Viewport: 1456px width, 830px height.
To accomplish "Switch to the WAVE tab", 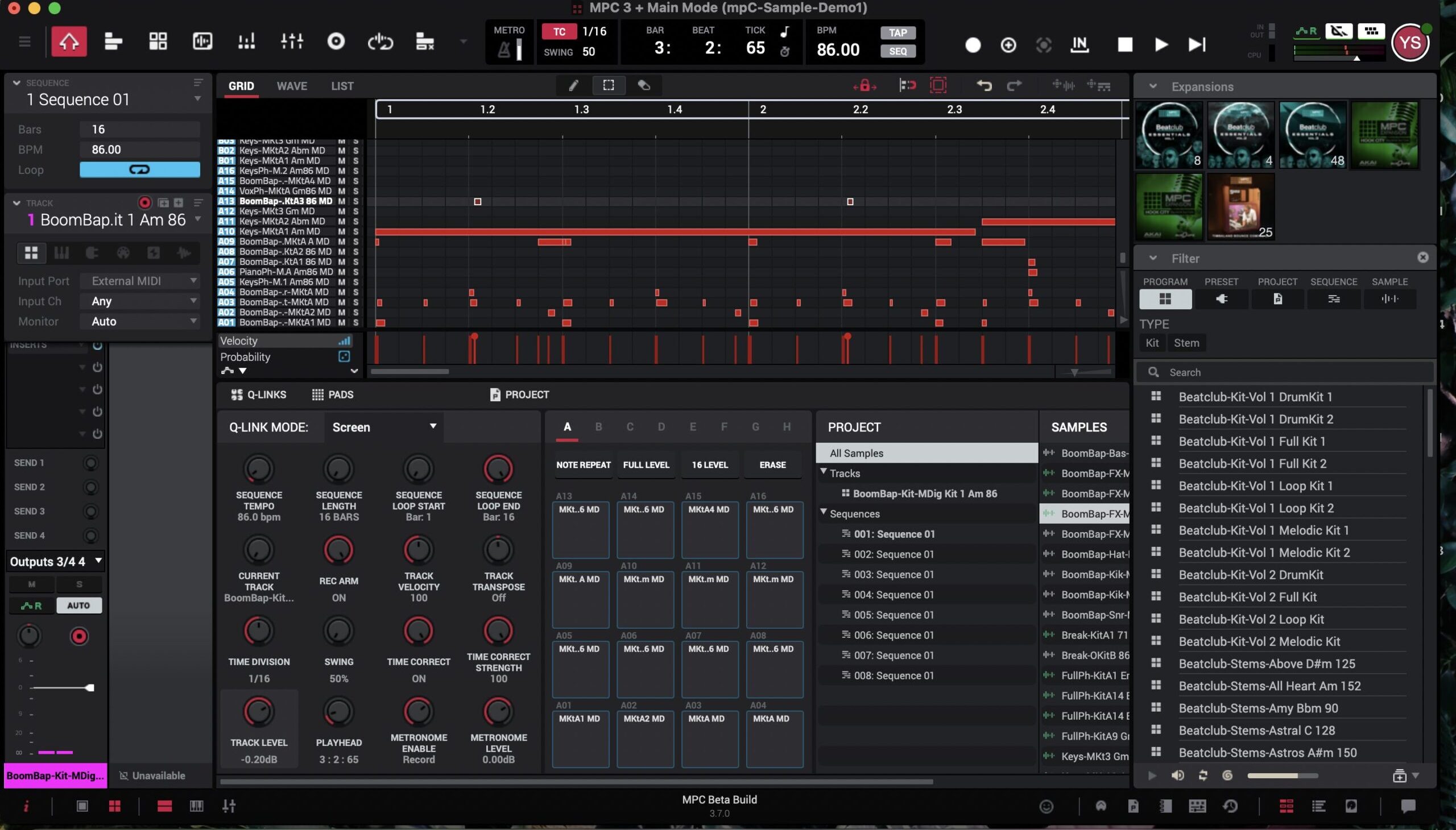I will click(291, 86).
